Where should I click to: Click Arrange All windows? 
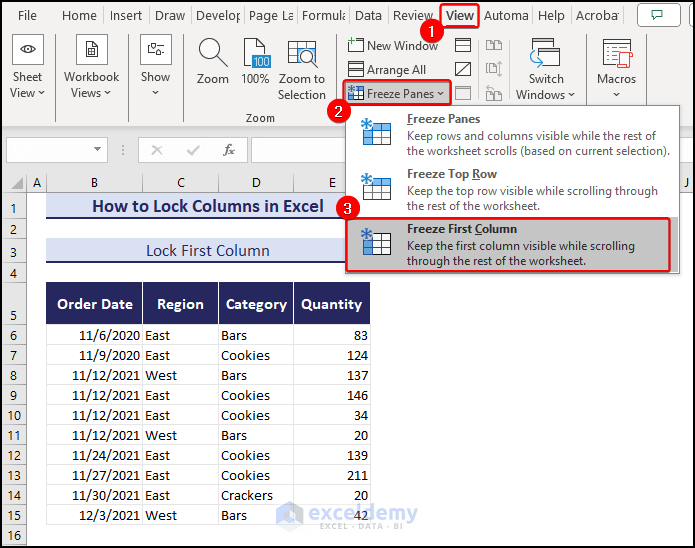(387, 70)
